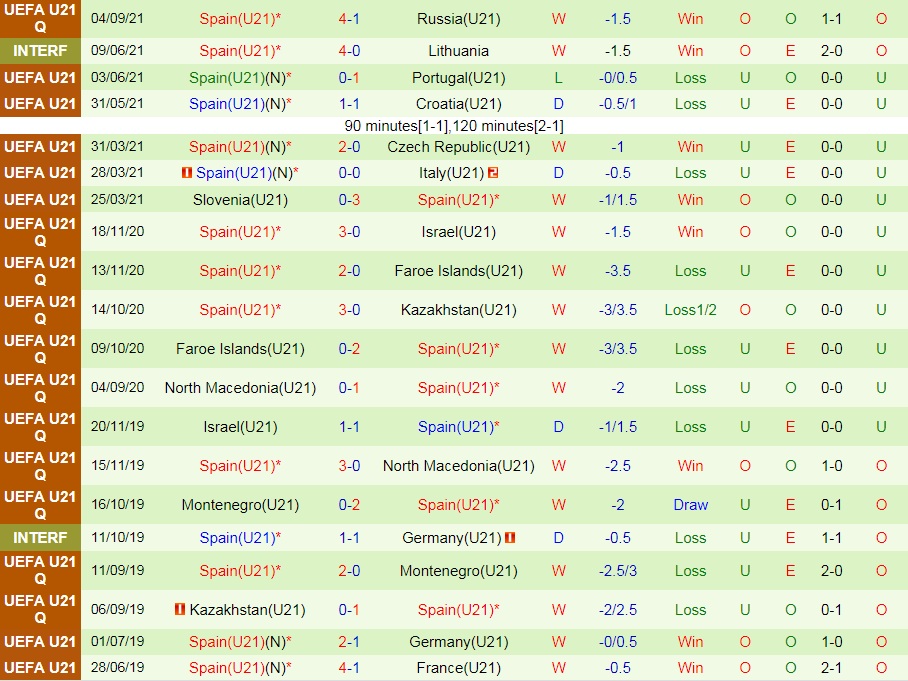Click the L result in Portugal(U21) row
The width and height of the screenshot is (908, 681).
pyautogui.click(x=558, y=78)
